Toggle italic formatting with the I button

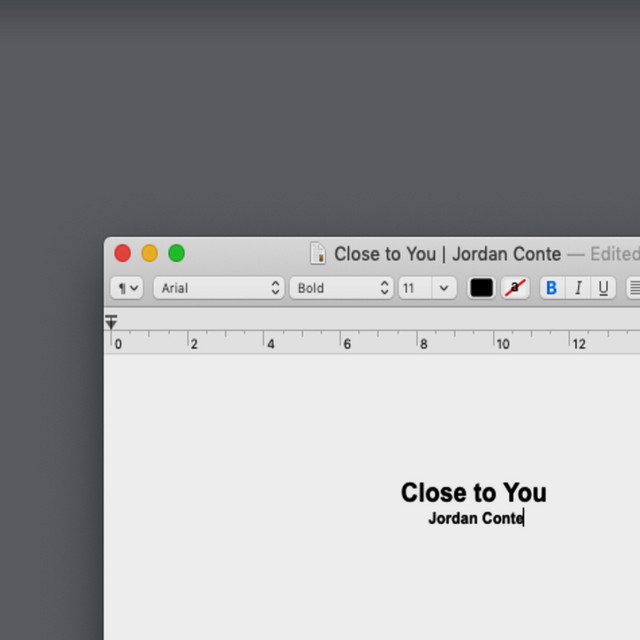[578, 288]
